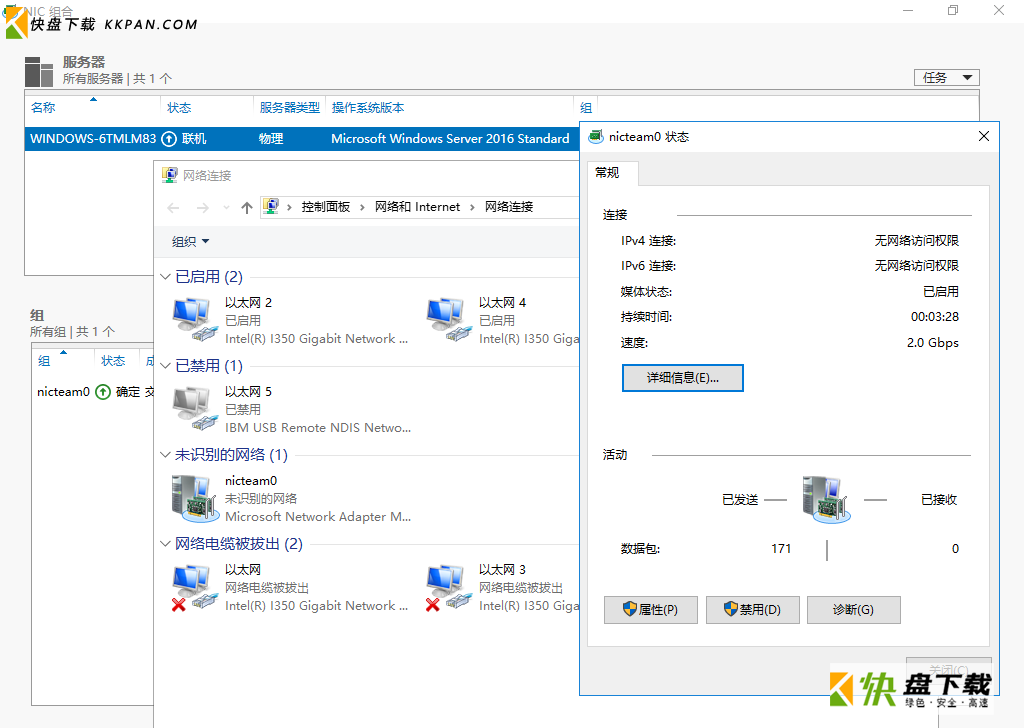
Task: Navigate forward in Network Connections
Action: (203, 208)
